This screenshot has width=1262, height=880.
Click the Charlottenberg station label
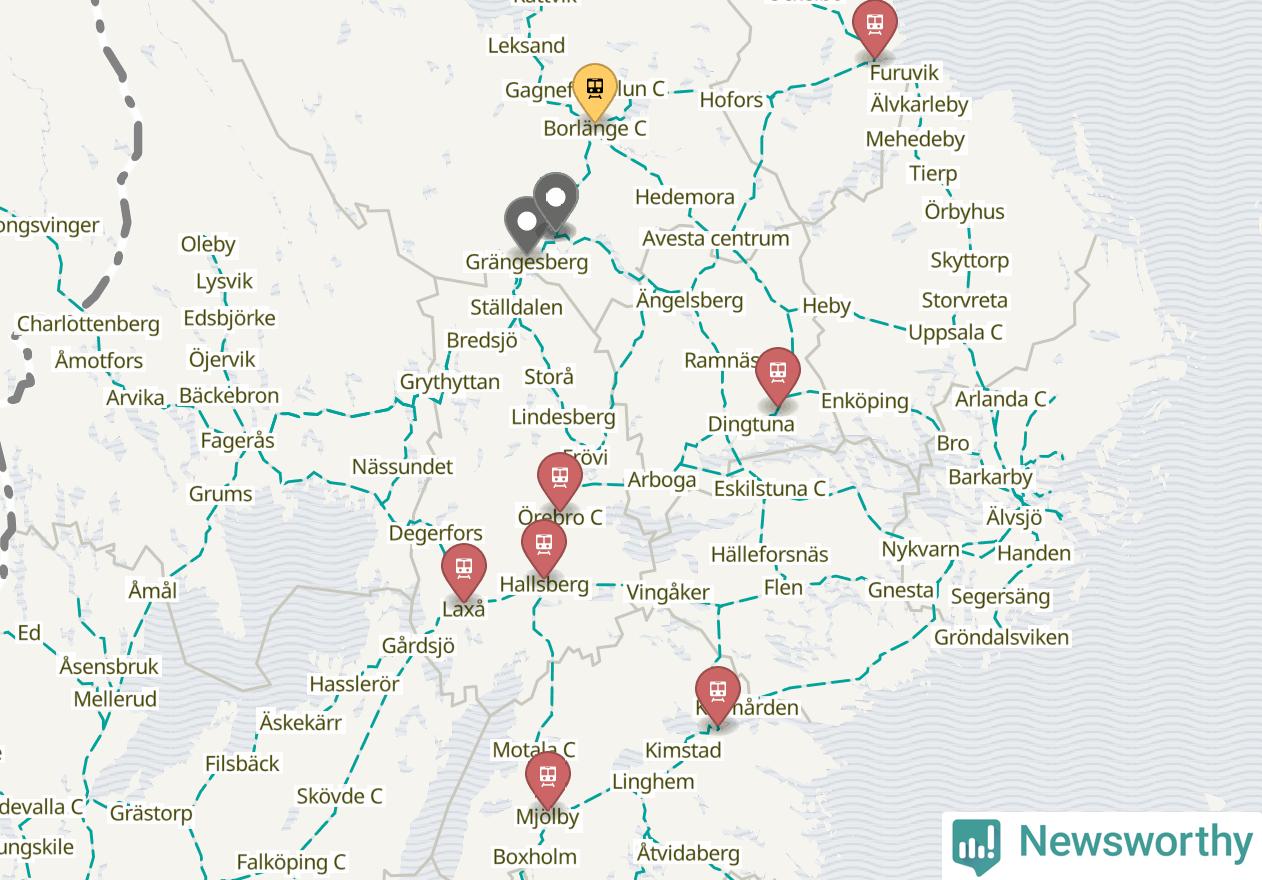(88, 324)
